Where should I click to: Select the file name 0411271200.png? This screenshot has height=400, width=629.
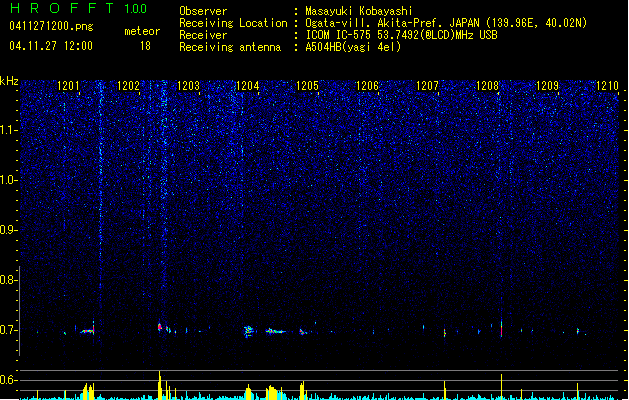pyautogui.click(x=51, y=26)
